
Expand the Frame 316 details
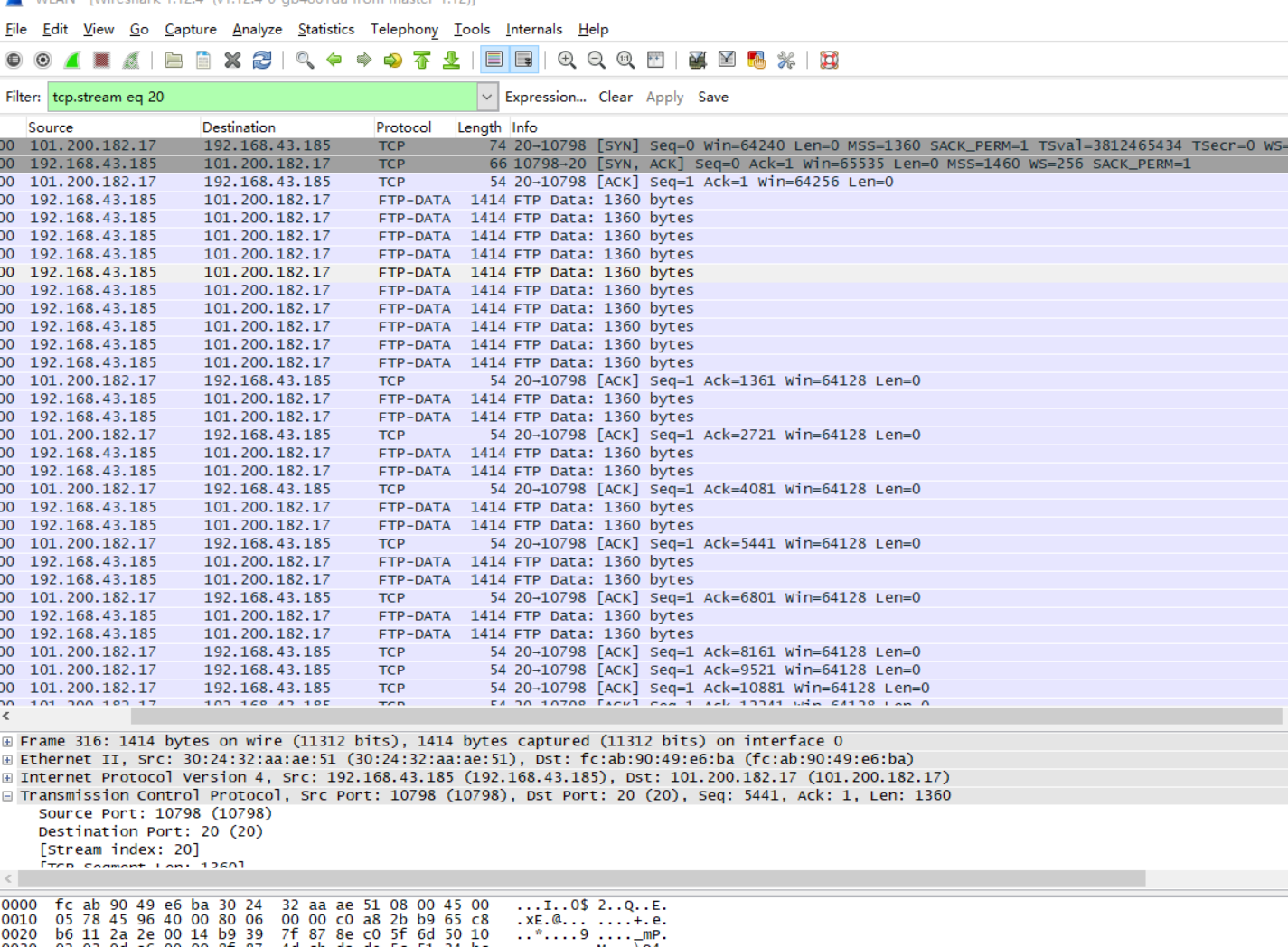[x=7, y=742]
